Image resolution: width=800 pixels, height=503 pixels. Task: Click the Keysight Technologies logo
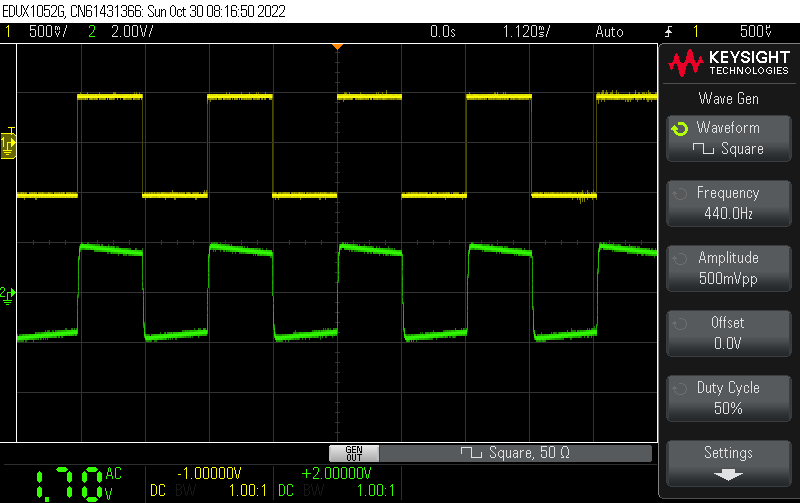tap(727, 65)
